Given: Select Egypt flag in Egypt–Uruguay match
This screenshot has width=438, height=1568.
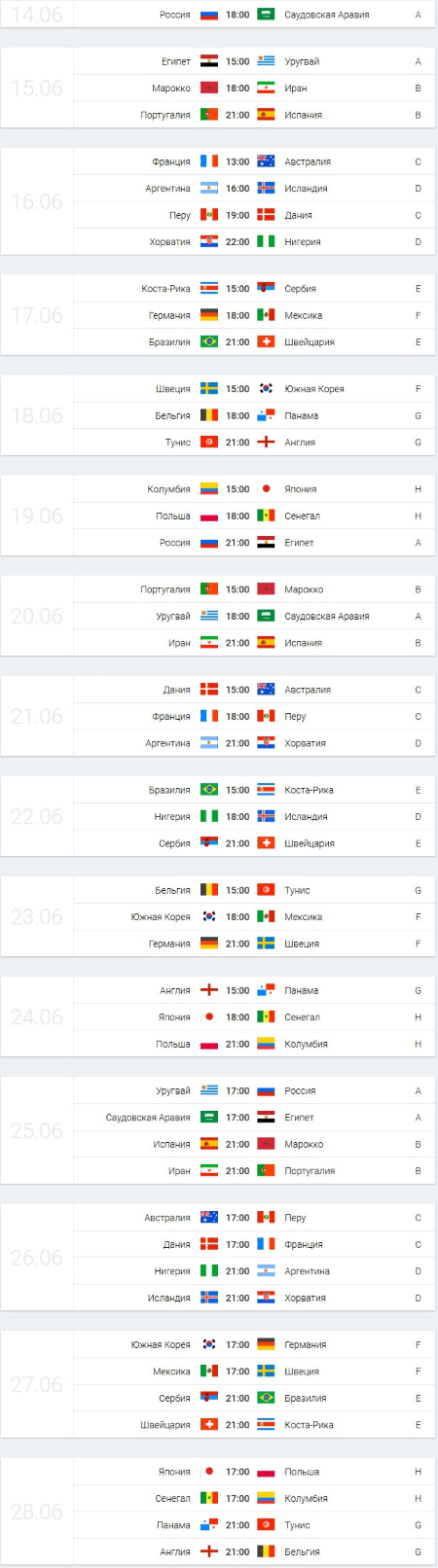Looking at the screenshot, I should 209,61.
